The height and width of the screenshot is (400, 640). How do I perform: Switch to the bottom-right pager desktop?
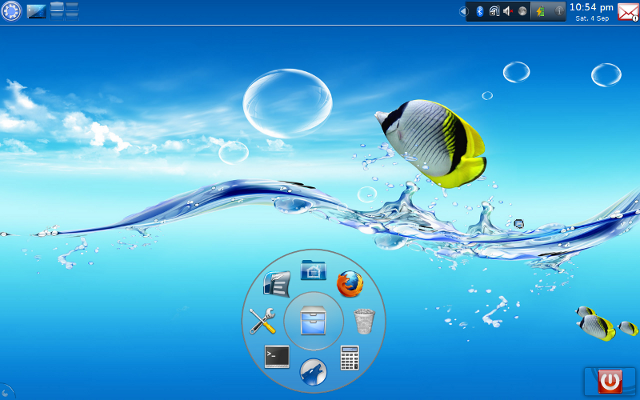72,16
